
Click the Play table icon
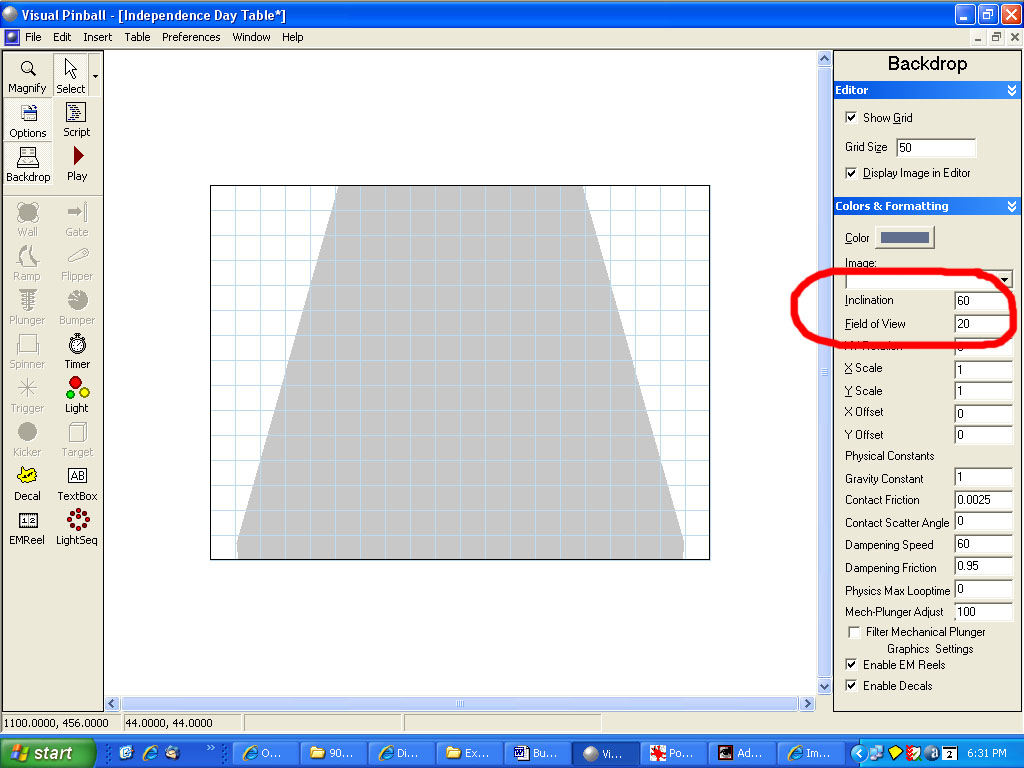tap(77, 163)
